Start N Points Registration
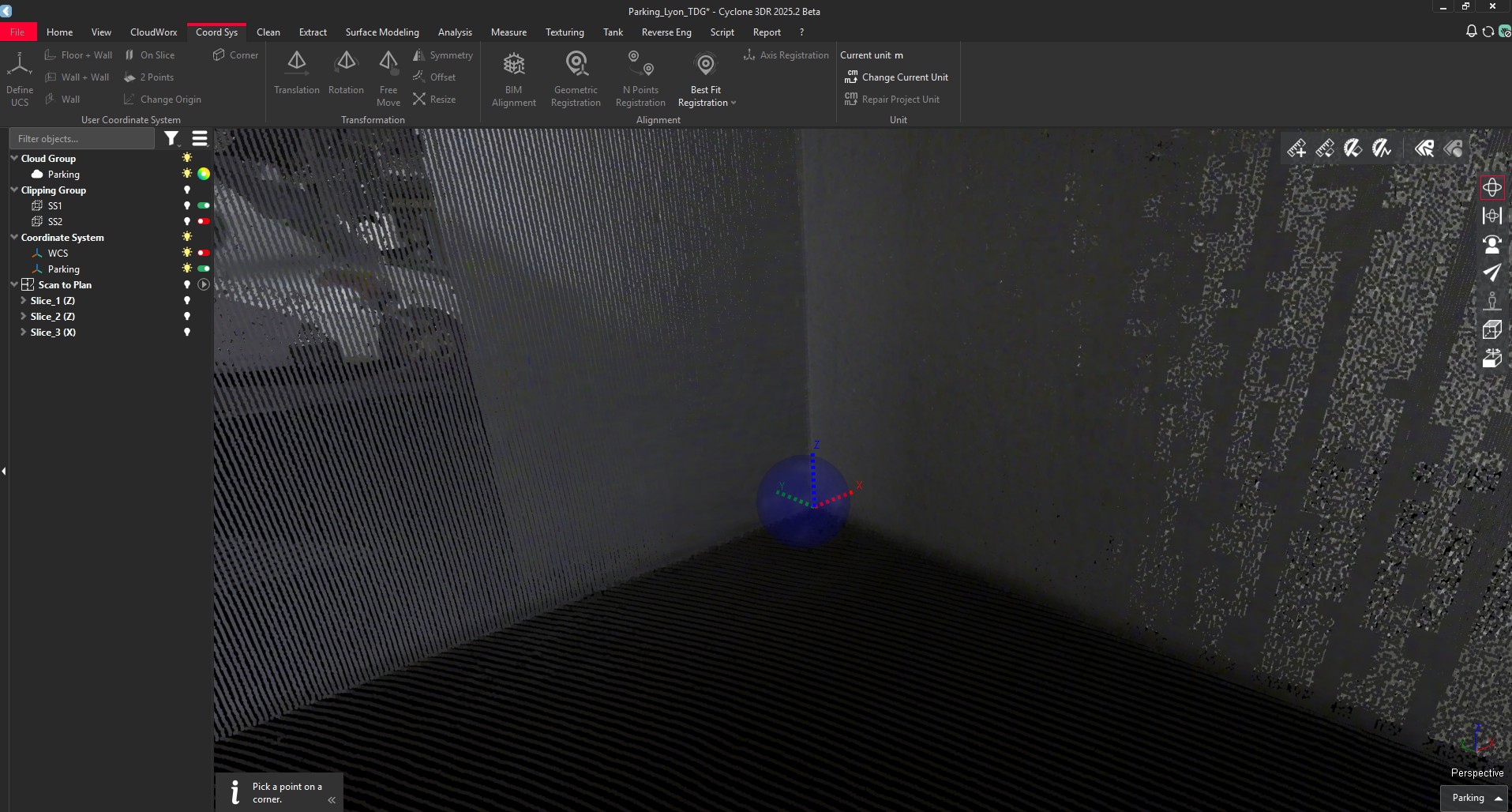Screen dimensions: 1512x812 [640, 77]
